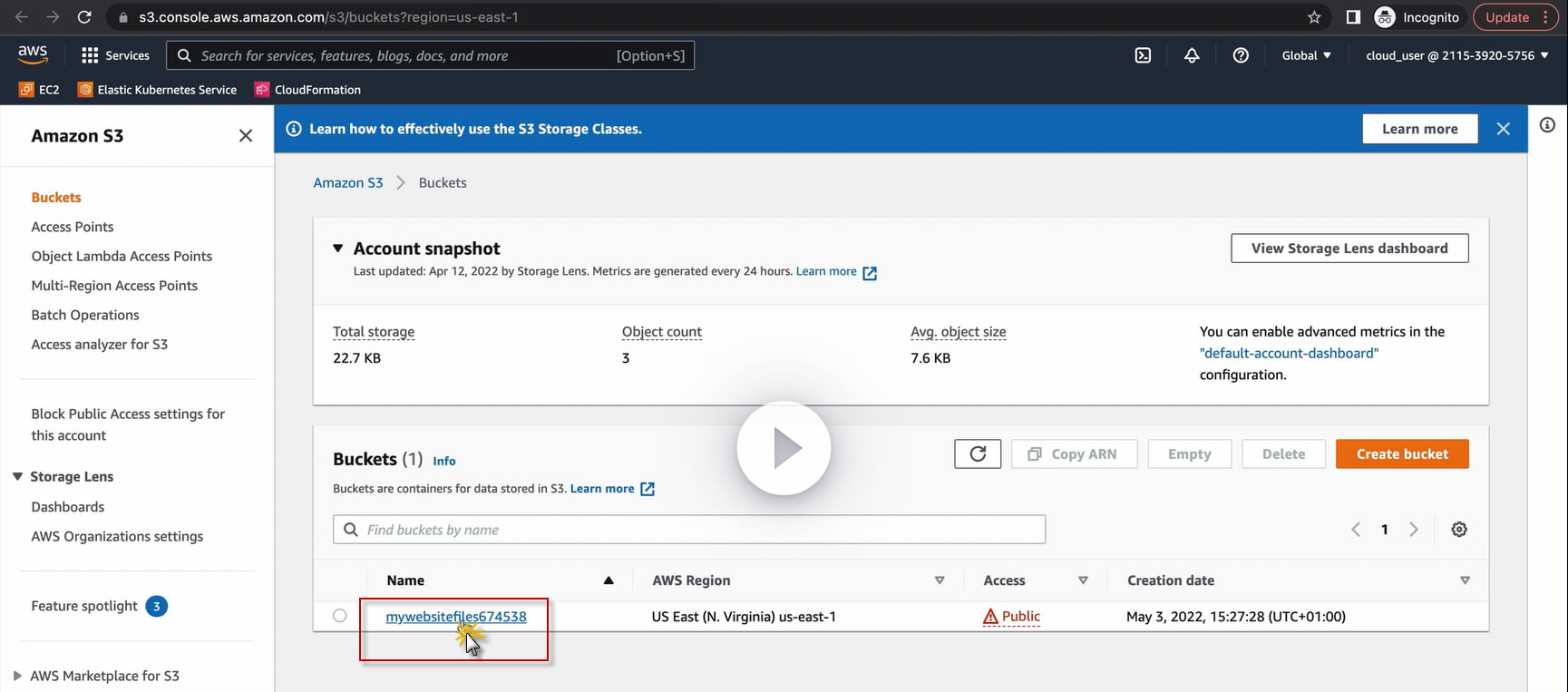
Task: Go to next page of buckets
Action: pos(1414,530)
